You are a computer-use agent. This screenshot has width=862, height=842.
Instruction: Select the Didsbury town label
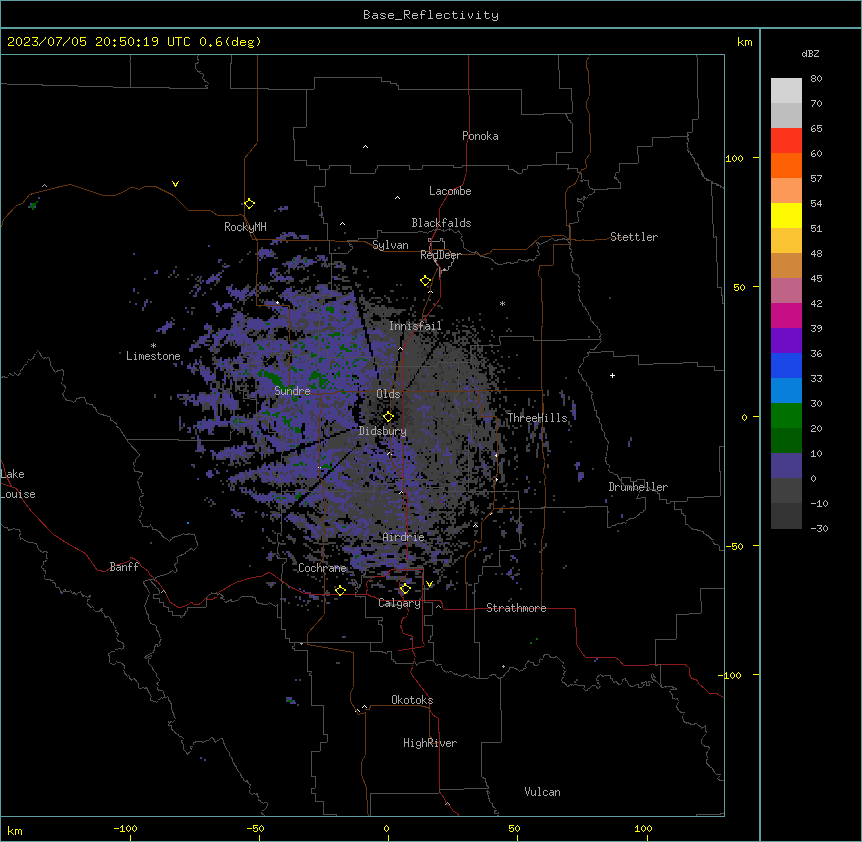point(383,431)
